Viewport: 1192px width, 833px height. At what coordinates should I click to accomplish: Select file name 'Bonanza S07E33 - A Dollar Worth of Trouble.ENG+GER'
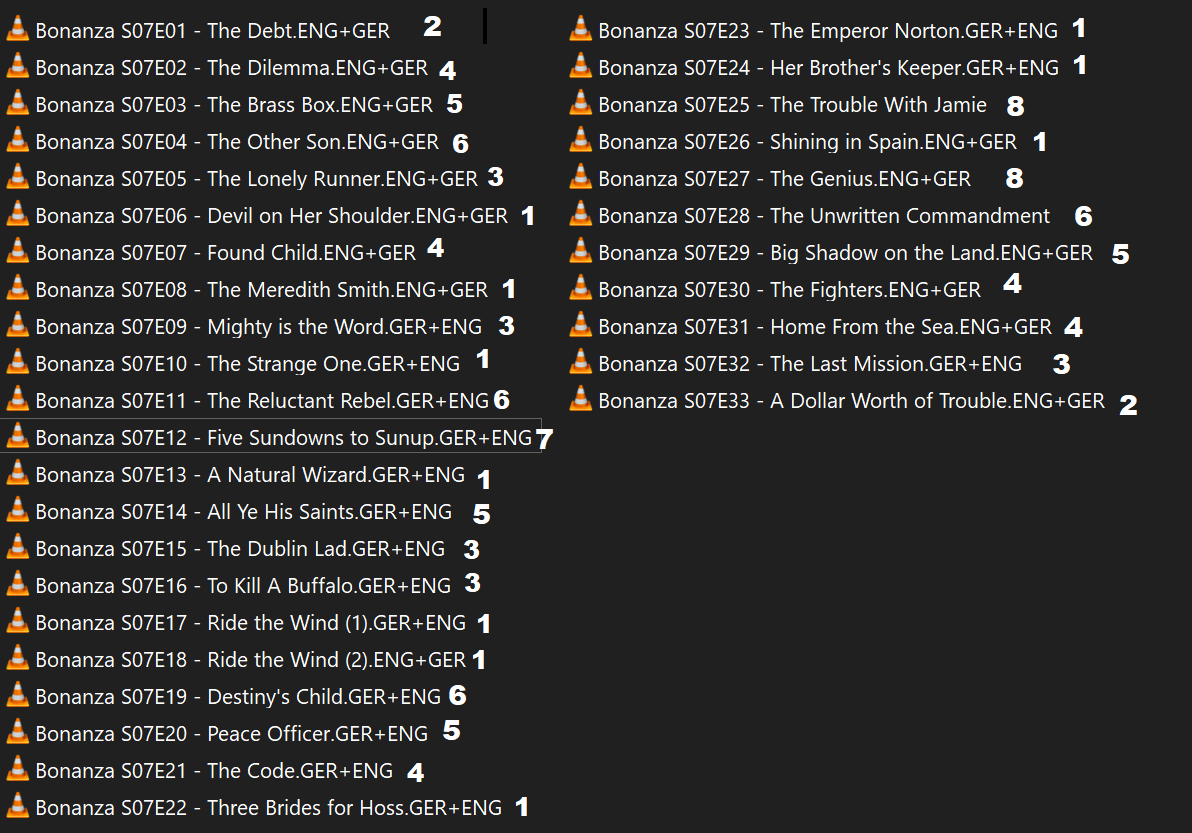pyautogui.click(x=852, y=401)
